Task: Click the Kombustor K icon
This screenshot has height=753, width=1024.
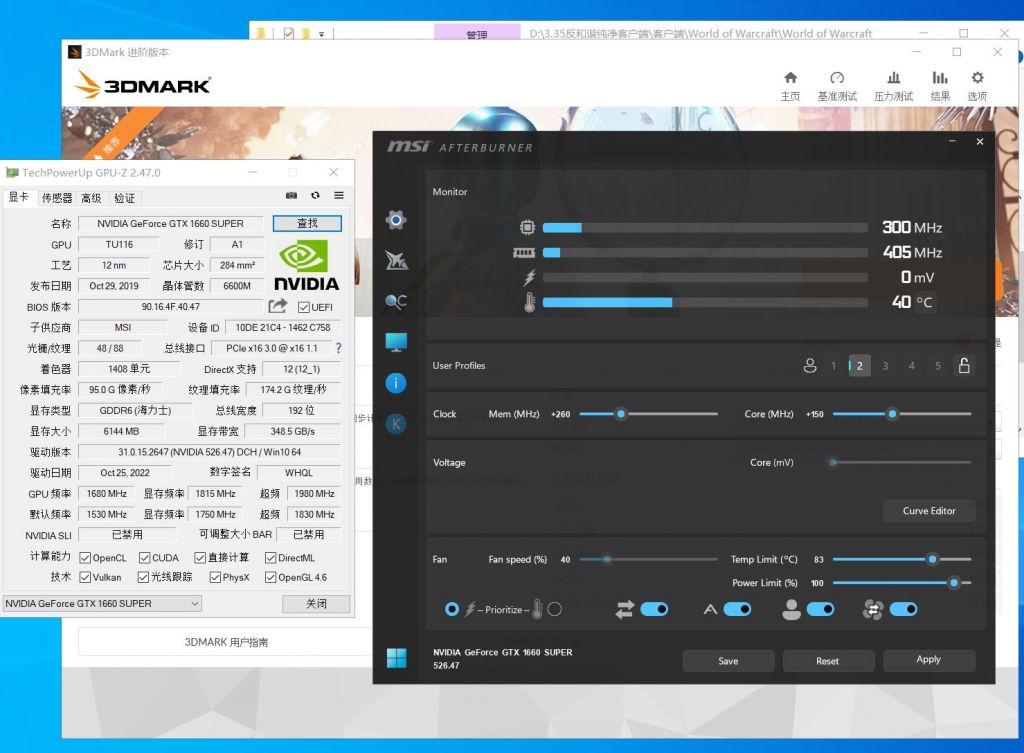Action: click(x=396, y=424)
